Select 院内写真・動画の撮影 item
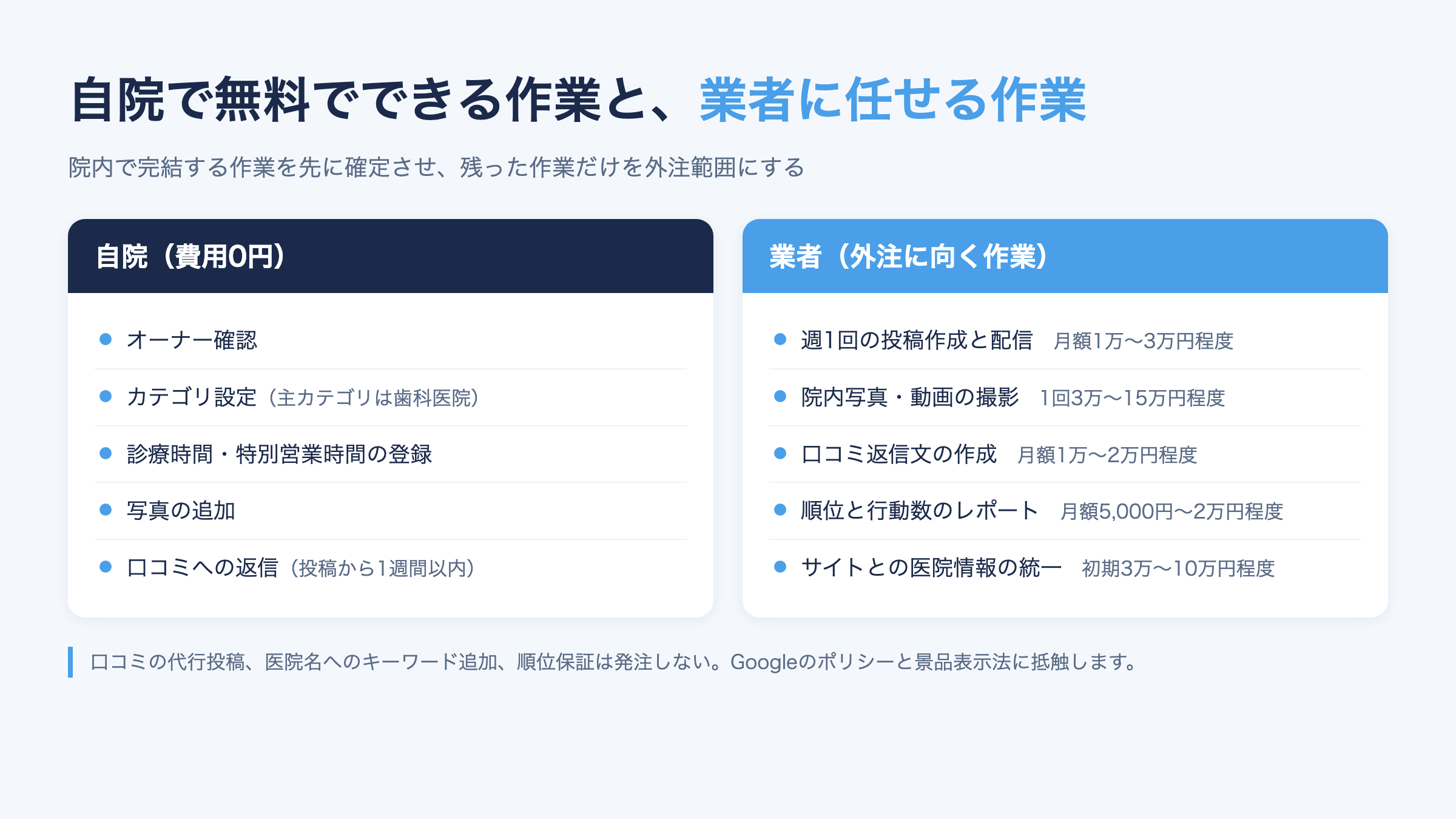The width and height of the screenshot is (1456, 819). point(1065,397)
